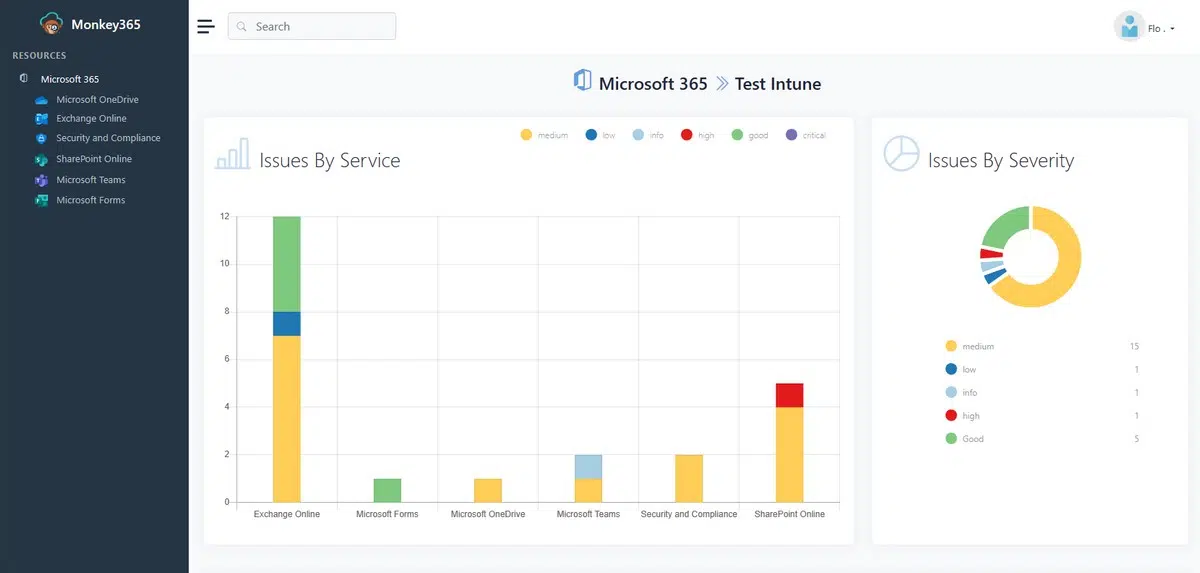
Task: Click the yellow medium donut slice
Action: (x=1068, y=265)
